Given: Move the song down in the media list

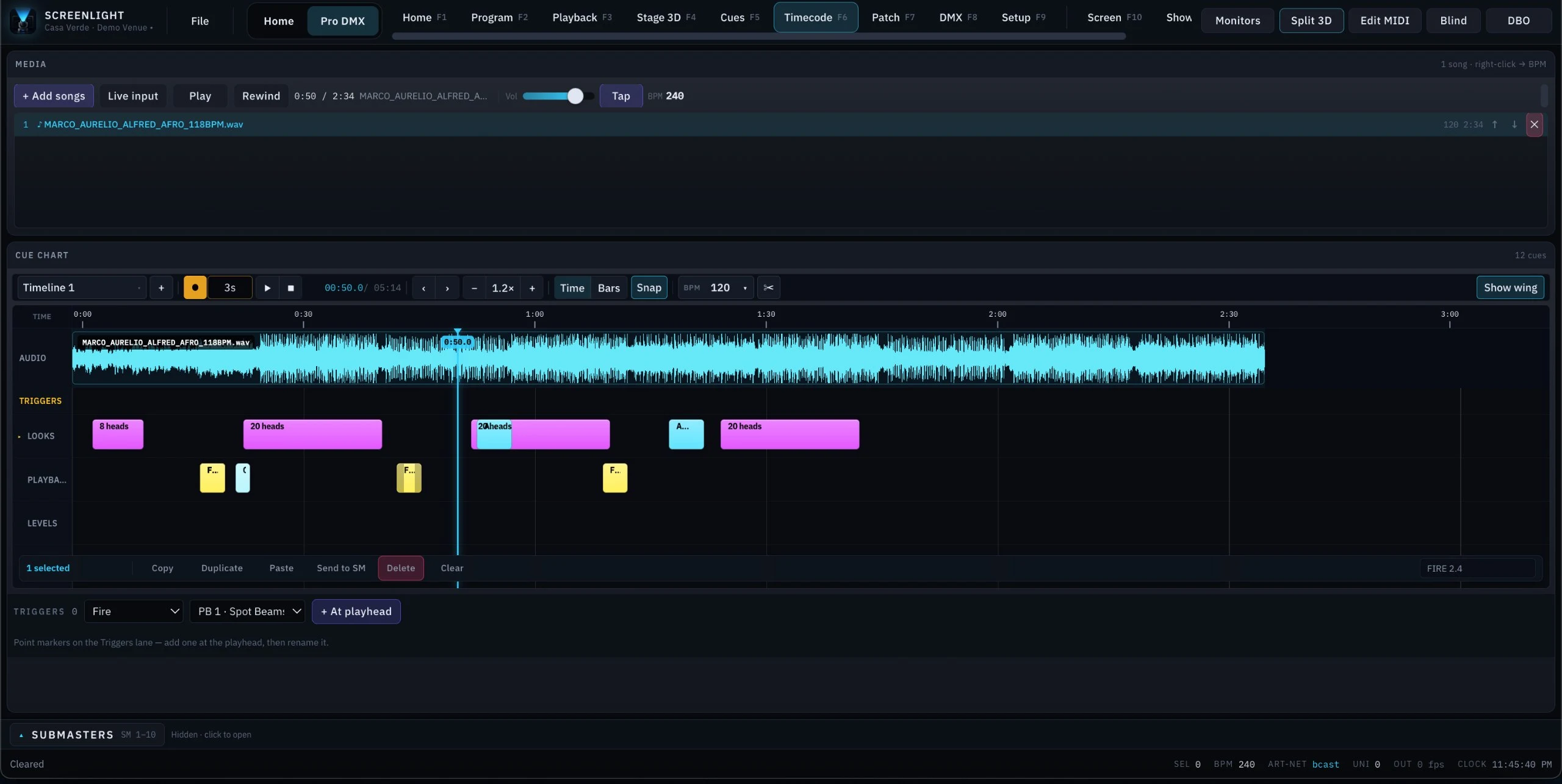Looking at the screenshot, I should pyautogui.click(x=1514, y=124).
